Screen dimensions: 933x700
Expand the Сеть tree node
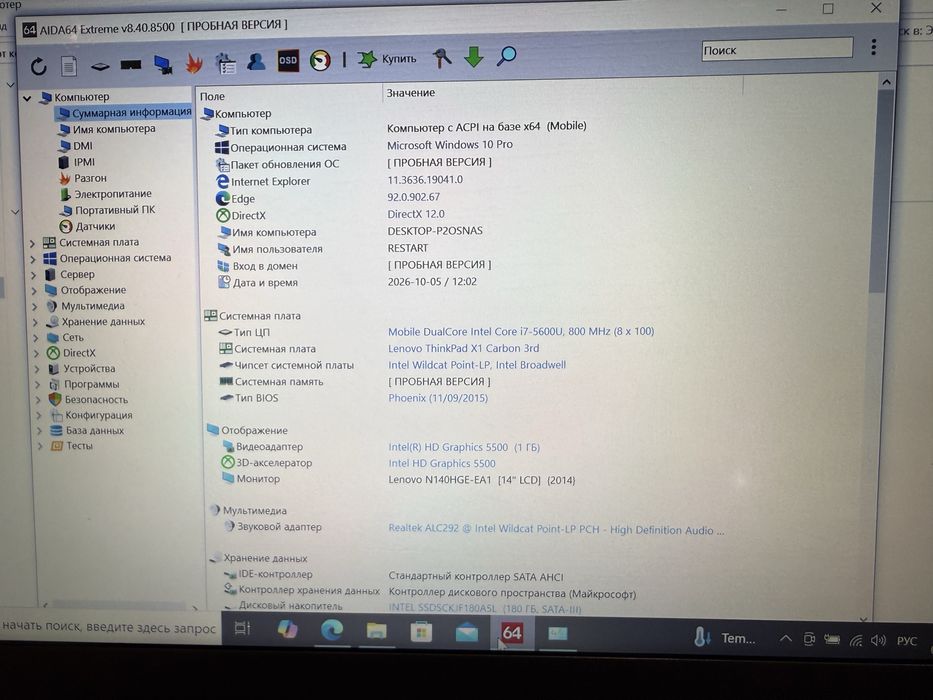36,338
